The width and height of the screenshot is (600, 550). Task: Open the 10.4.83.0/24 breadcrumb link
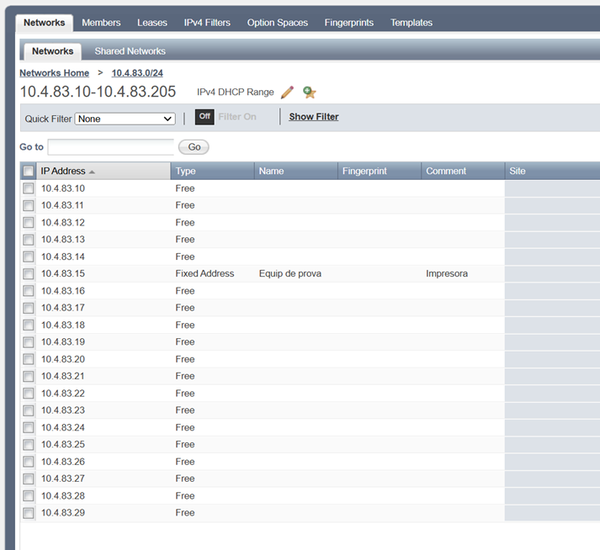point(137,73)
